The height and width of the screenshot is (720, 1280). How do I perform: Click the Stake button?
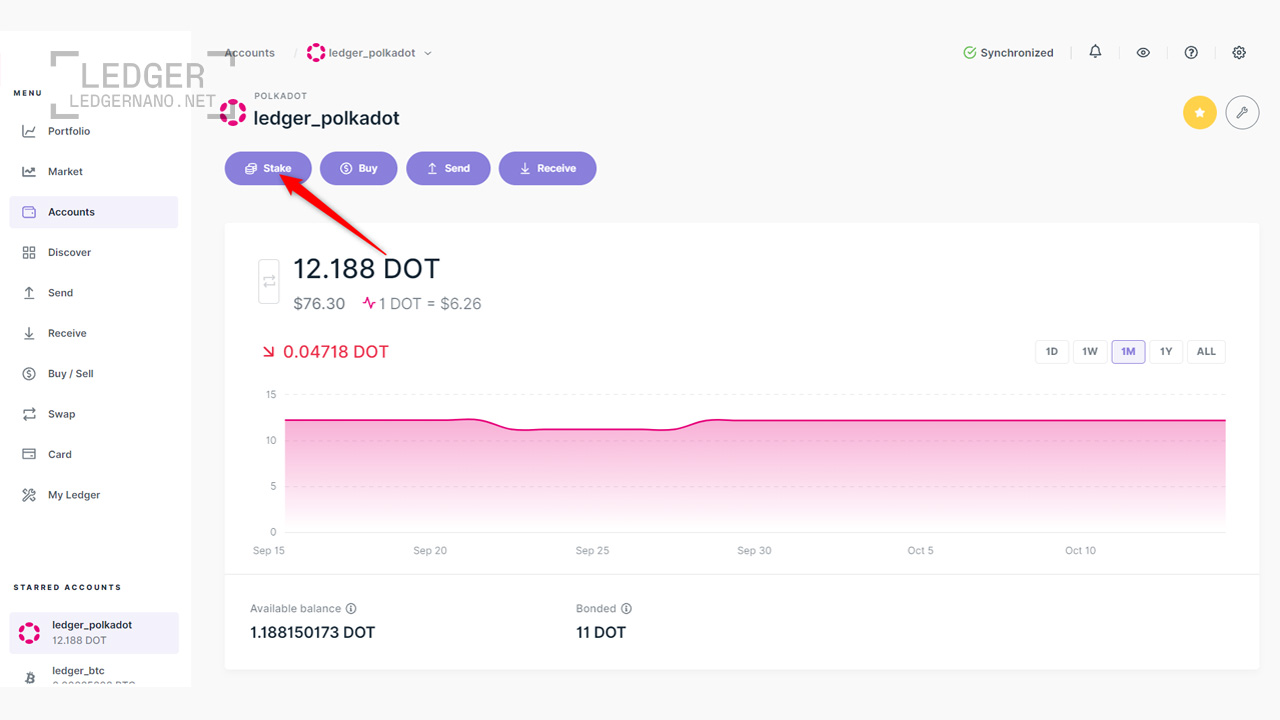[268, 168]
